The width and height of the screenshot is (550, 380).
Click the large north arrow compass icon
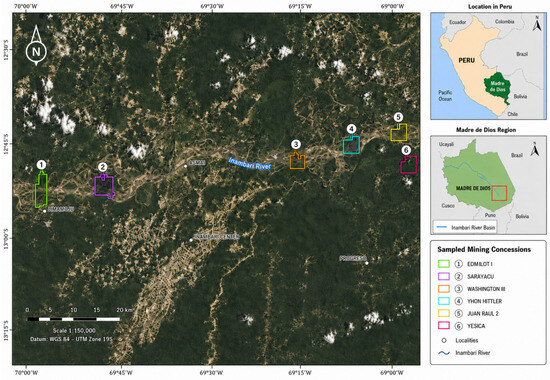pyautogui.click(x=36, y=46)
